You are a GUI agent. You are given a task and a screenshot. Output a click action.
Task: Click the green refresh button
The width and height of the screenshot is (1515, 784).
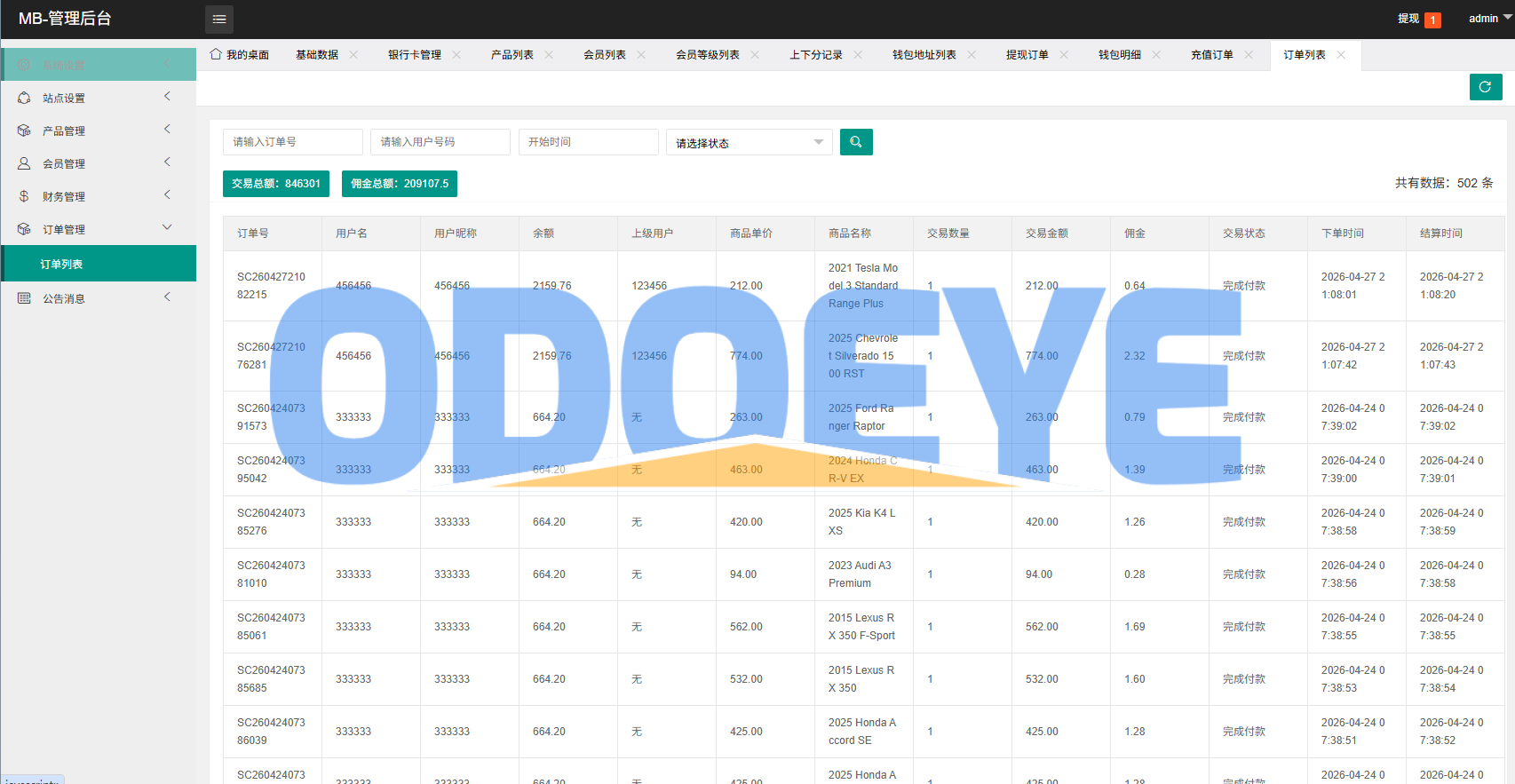tap(1486, 87)
